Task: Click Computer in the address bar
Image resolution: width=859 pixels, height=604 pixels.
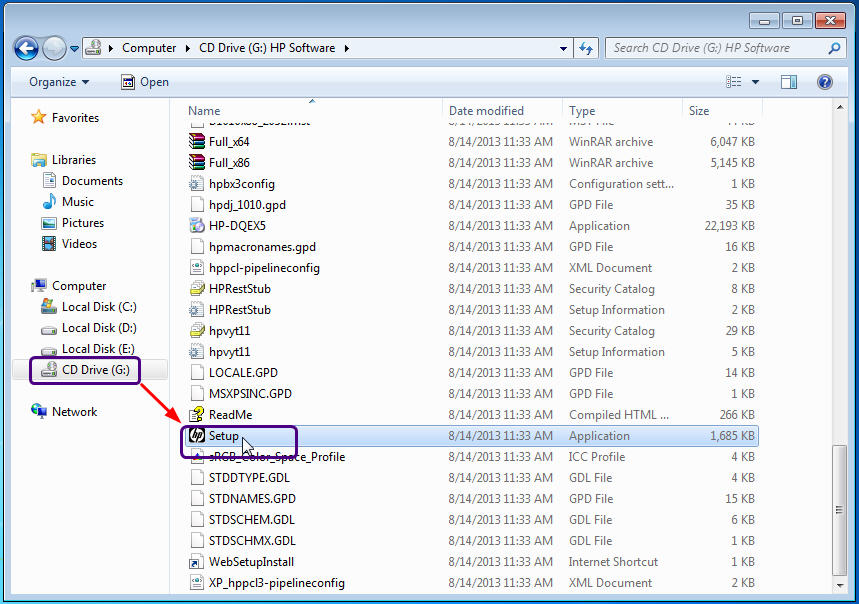Action: (x=149, y=48)
